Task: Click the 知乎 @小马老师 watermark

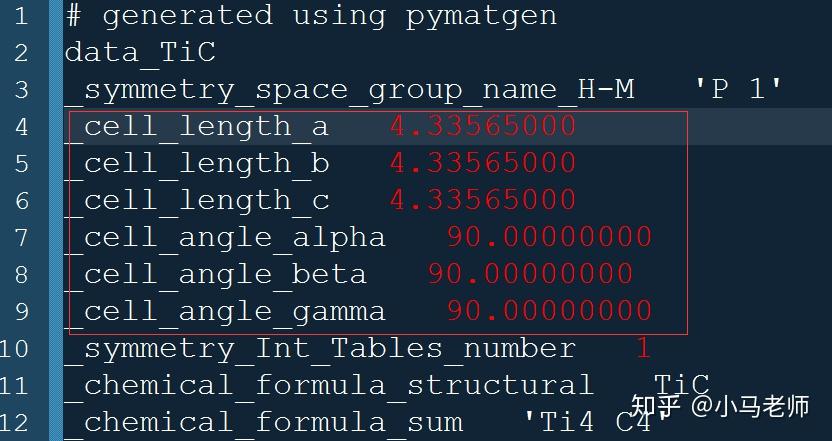Action: click(x=719, y=406)
